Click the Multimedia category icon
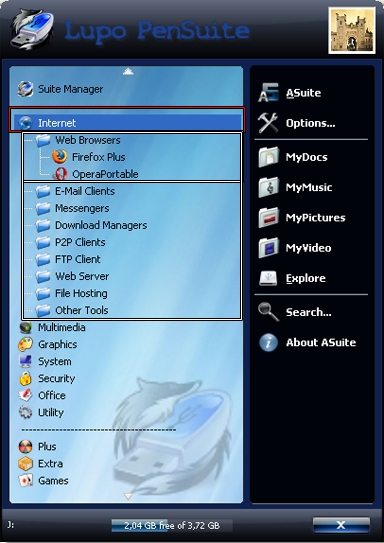The image size is (384, 543). point(25,327)
